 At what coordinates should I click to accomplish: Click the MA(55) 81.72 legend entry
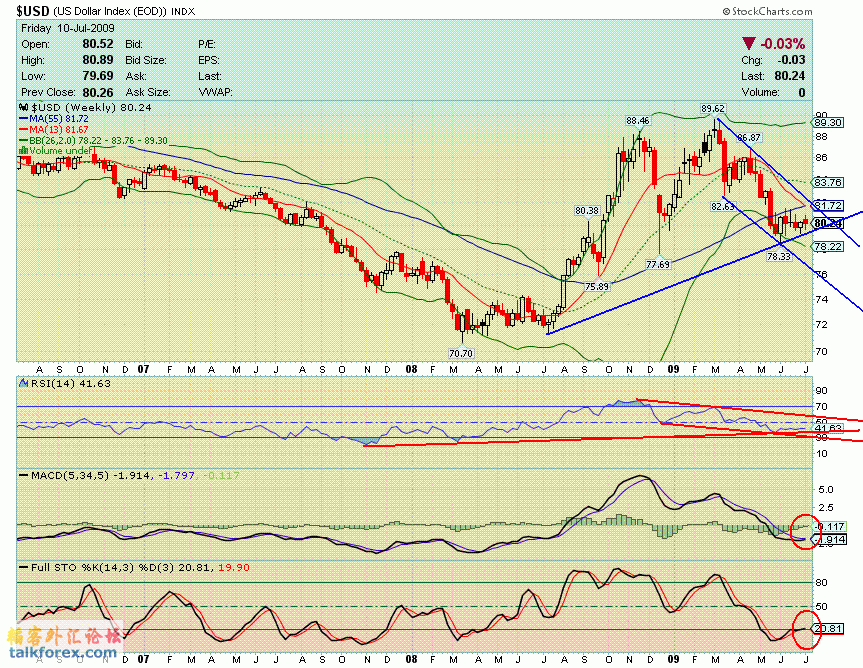coord(53,119)
